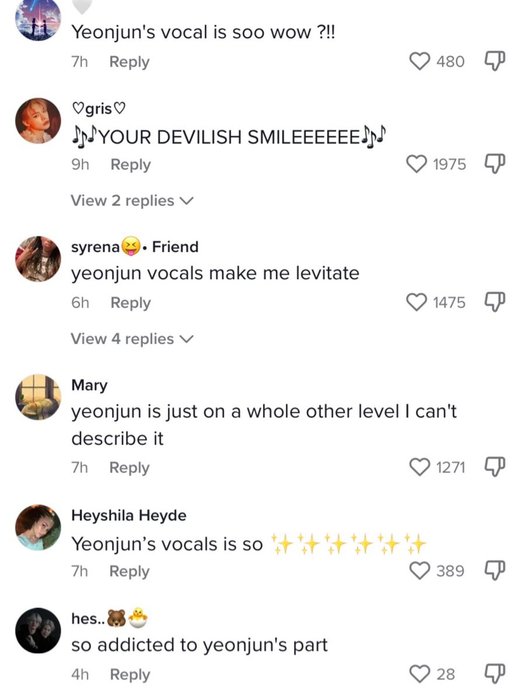Like syrena's levitate comment heart
This screenshot has height=700, width=525.
(x=417, y=302)
